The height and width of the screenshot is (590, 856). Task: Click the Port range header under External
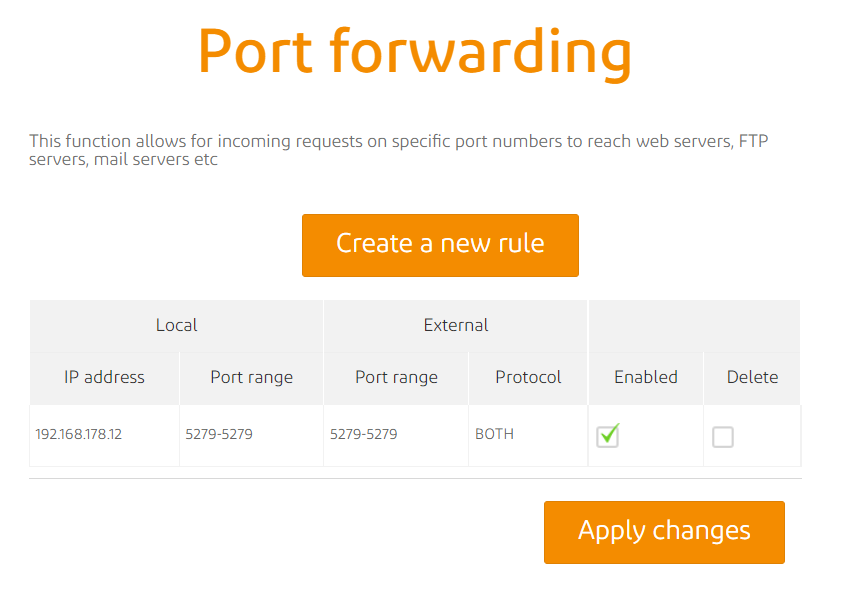pos(396,378)
